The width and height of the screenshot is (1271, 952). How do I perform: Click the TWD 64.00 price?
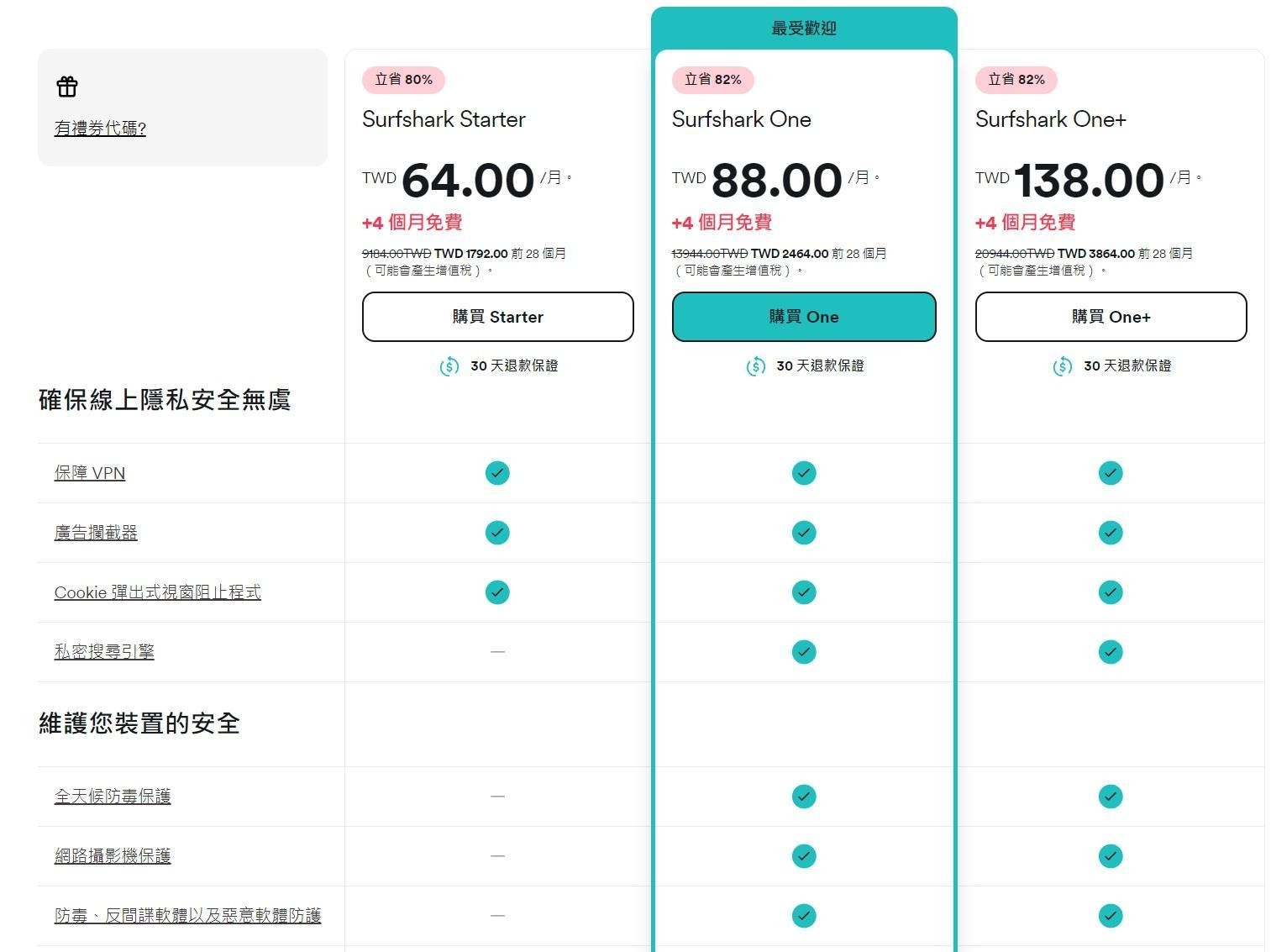(449, 180)
